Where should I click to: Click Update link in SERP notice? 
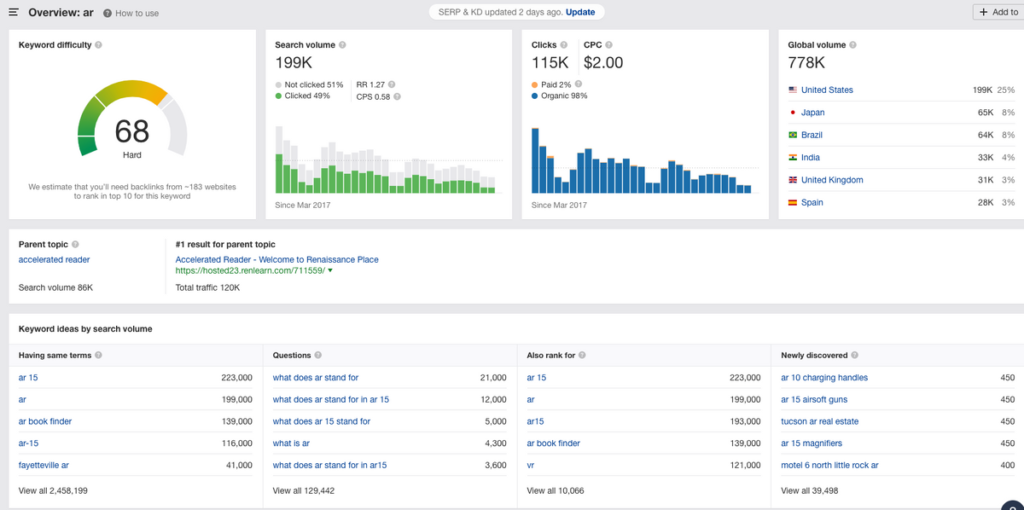[580, 12]
